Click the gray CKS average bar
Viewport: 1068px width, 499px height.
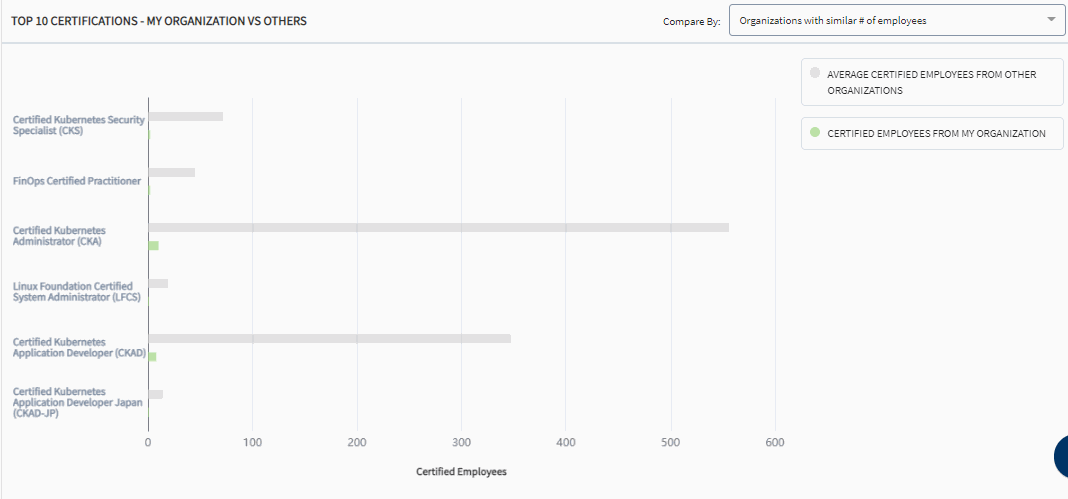pos(186,116)
